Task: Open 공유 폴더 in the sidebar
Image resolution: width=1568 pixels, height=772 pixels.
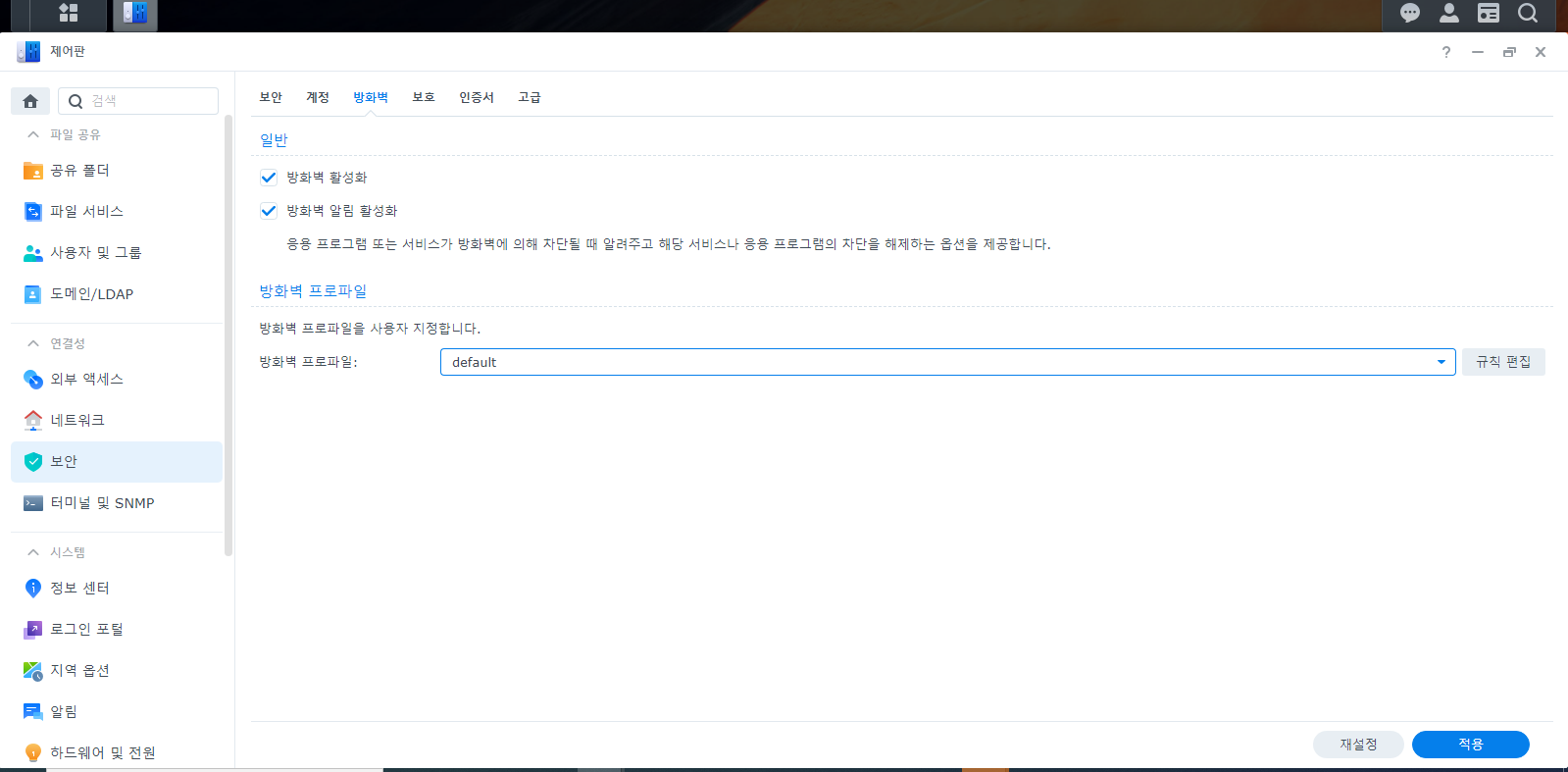Action: point(117,171)
